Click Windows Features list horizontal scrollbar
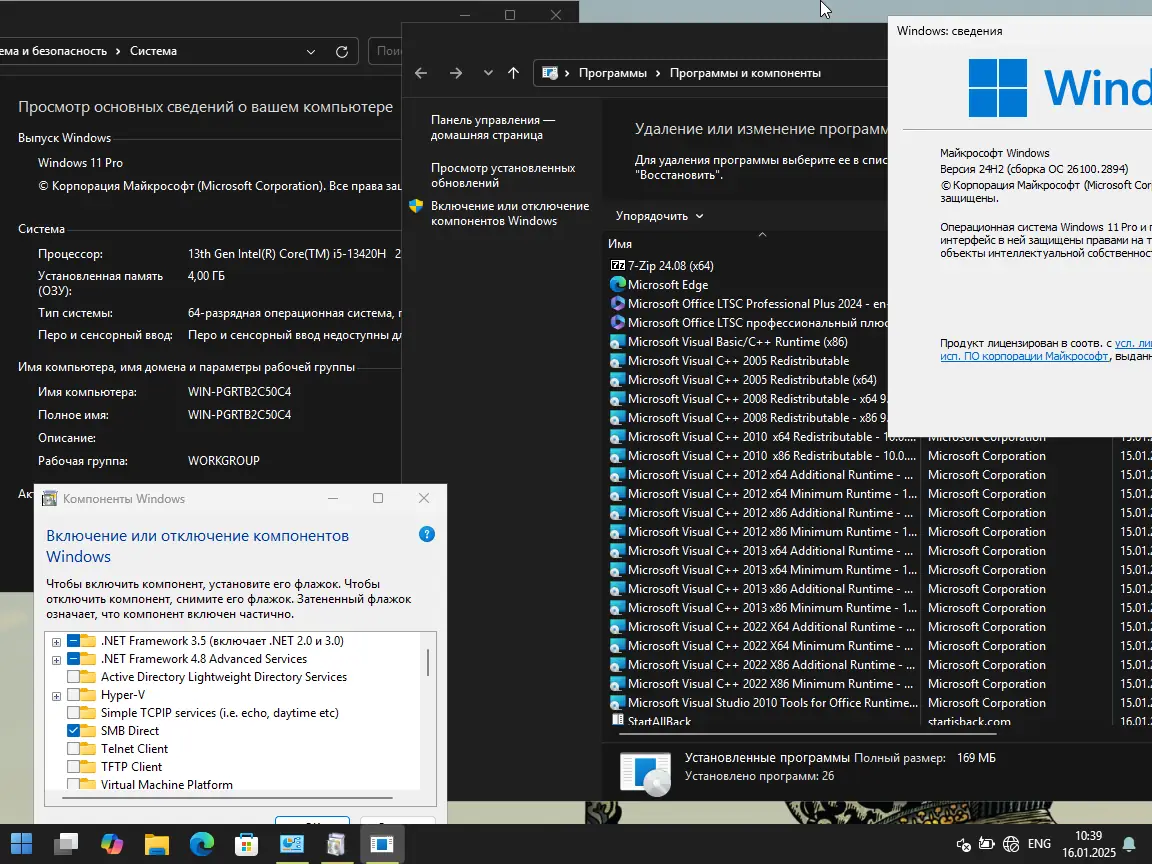Viewport: 1152px width, 864px height. (228, 797)
